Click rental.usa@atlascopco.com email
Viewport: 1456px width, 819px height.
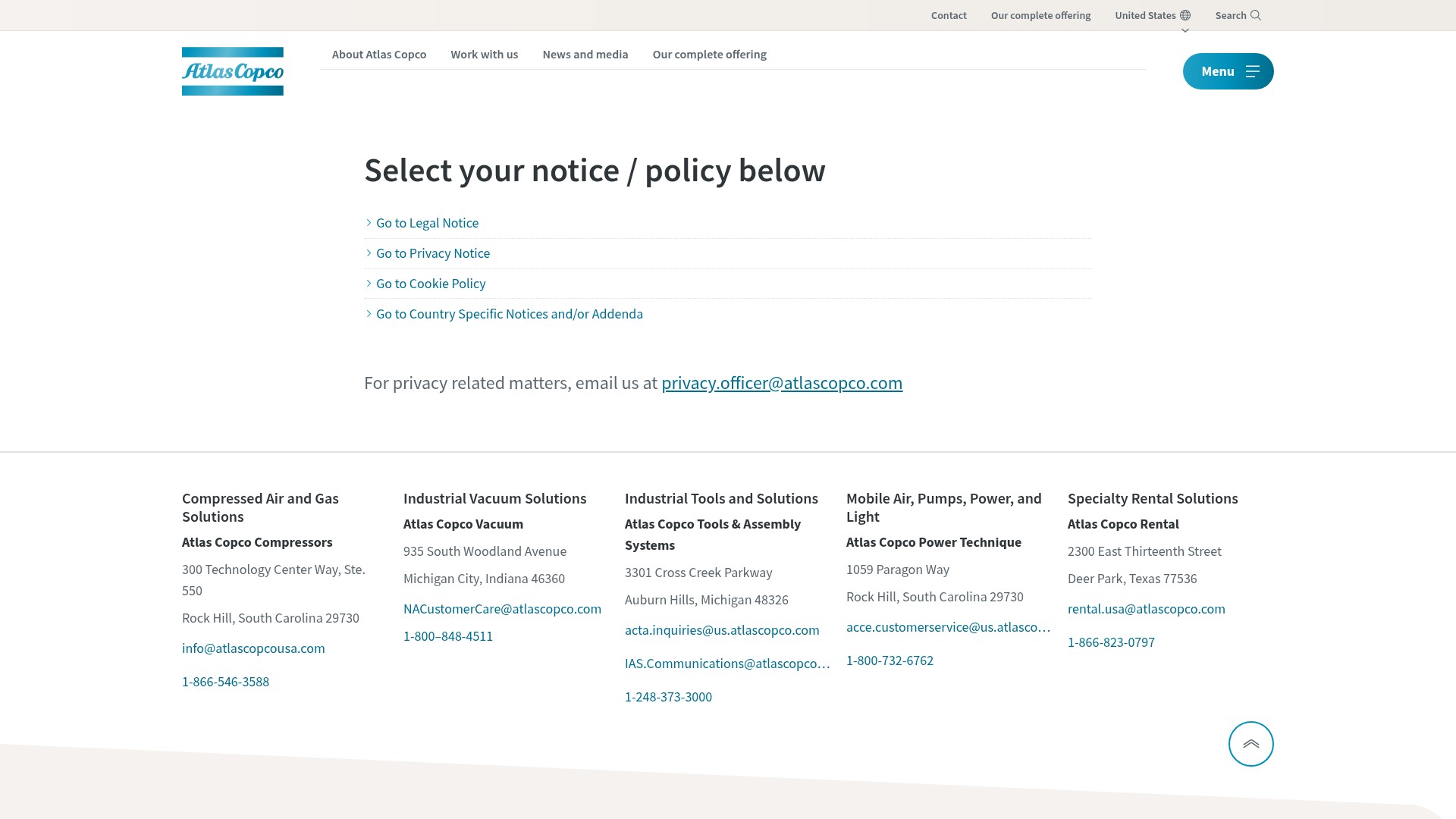[x=1147, y=609]
